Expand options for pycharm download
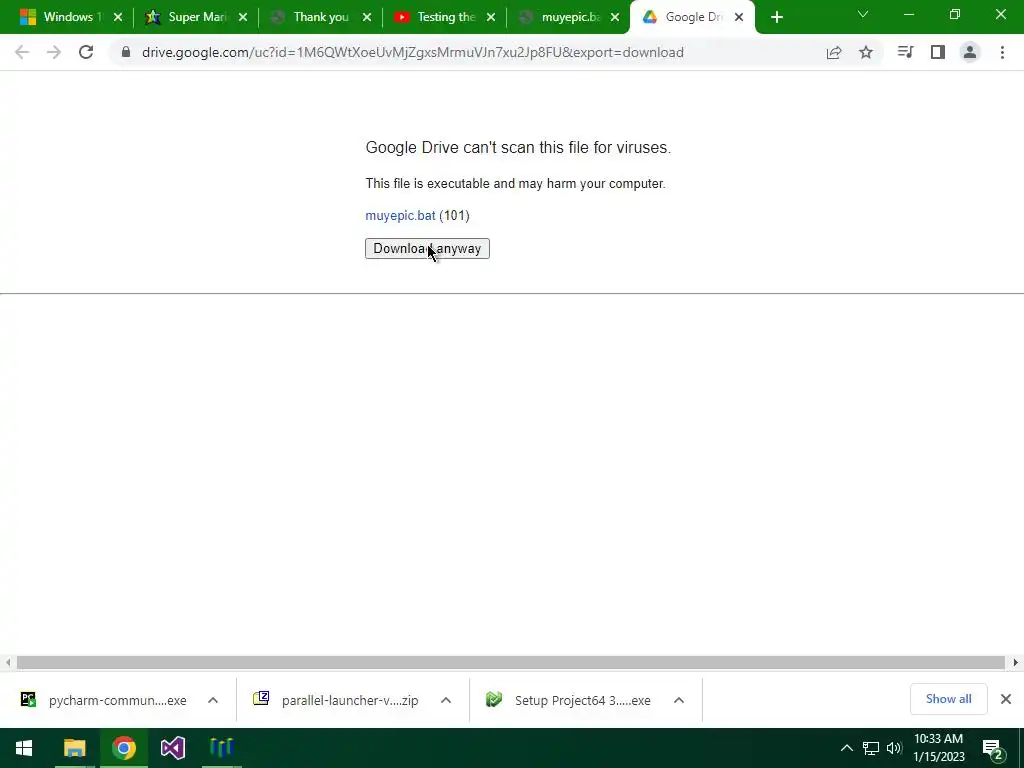The height and width of the screenshot is (768, 1024). pyautogui.click(x=212, y=700)
